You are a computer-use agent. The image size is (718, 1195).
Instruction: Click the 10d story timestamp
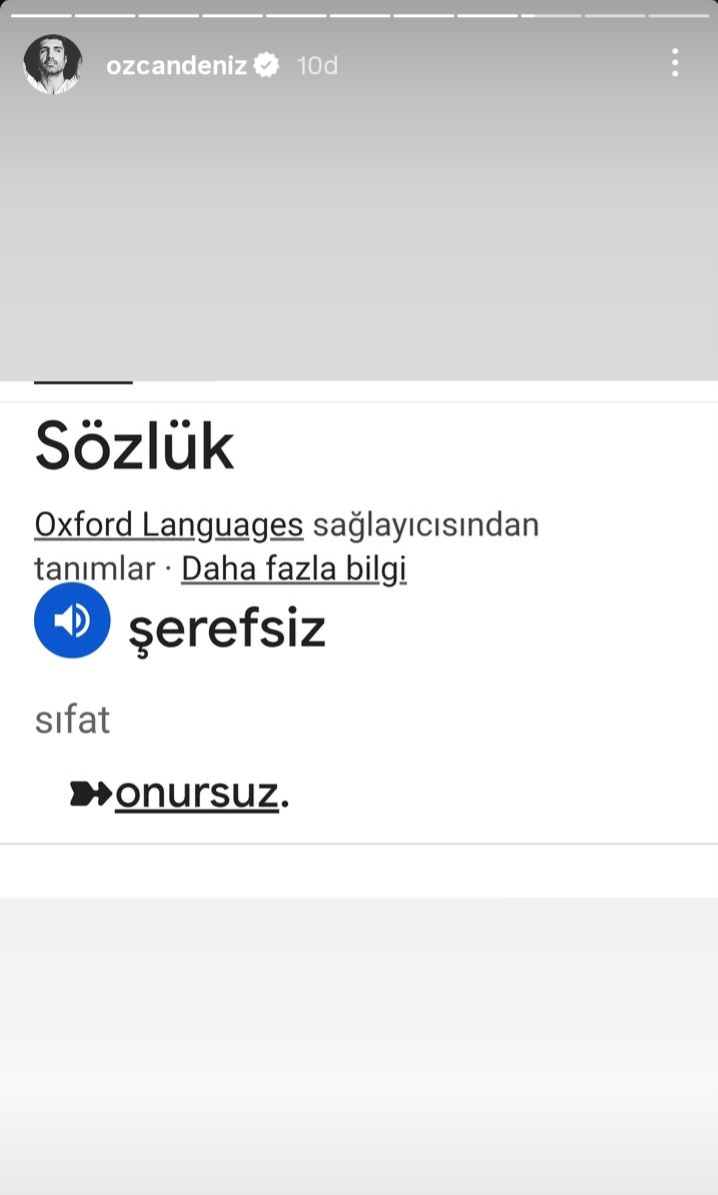point(318,66)
